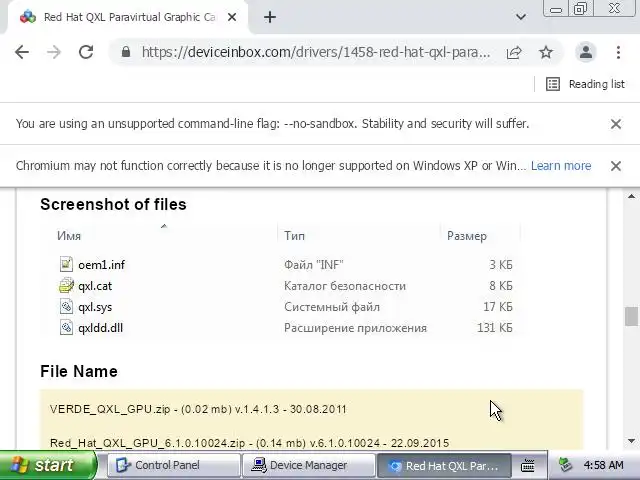
Task: Select the qxl.sys file name
Action: click(x=95, y=307)
